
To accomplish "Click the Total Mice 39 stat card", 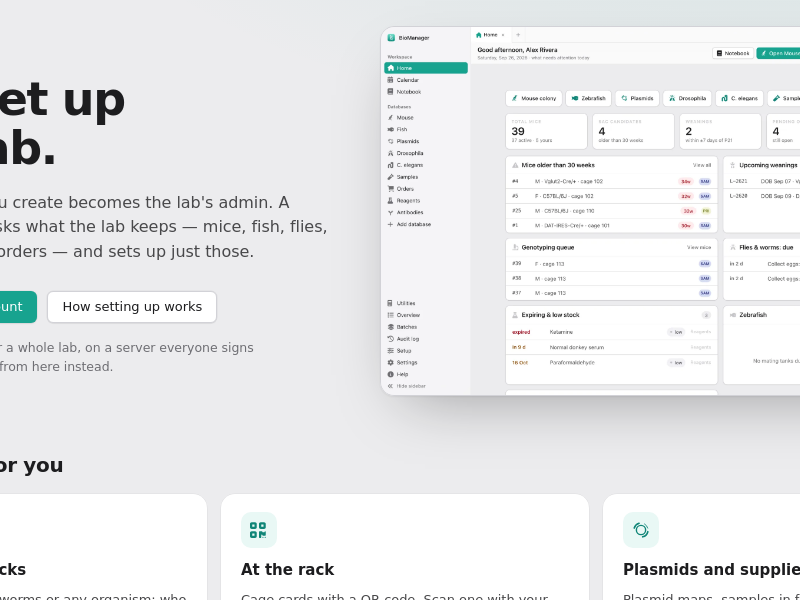I will pos(546,132).
